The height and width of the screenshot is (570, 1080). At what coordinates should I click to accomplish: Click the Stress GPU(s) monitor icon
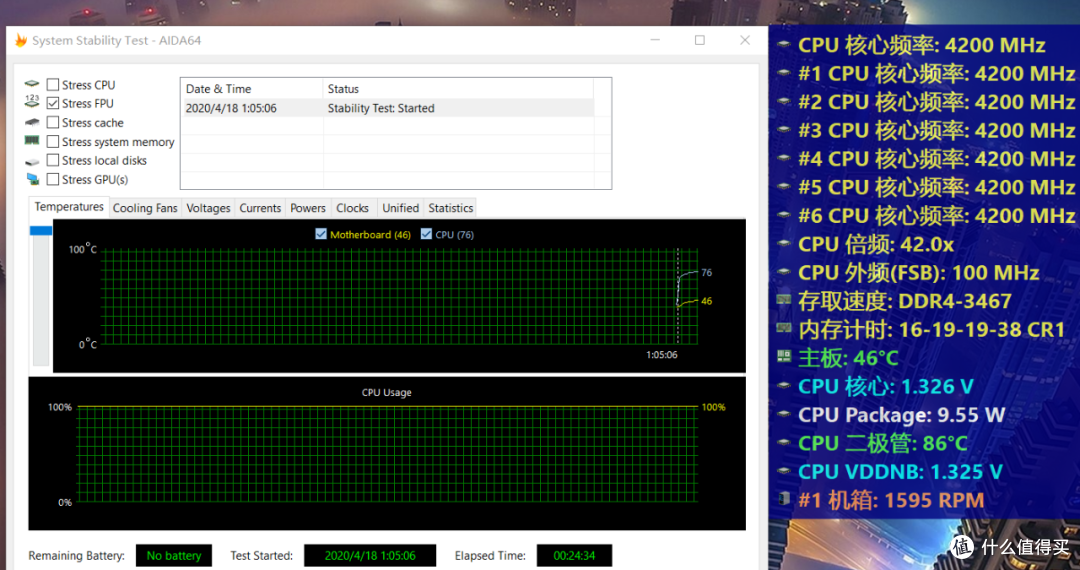tap(32, 180)
